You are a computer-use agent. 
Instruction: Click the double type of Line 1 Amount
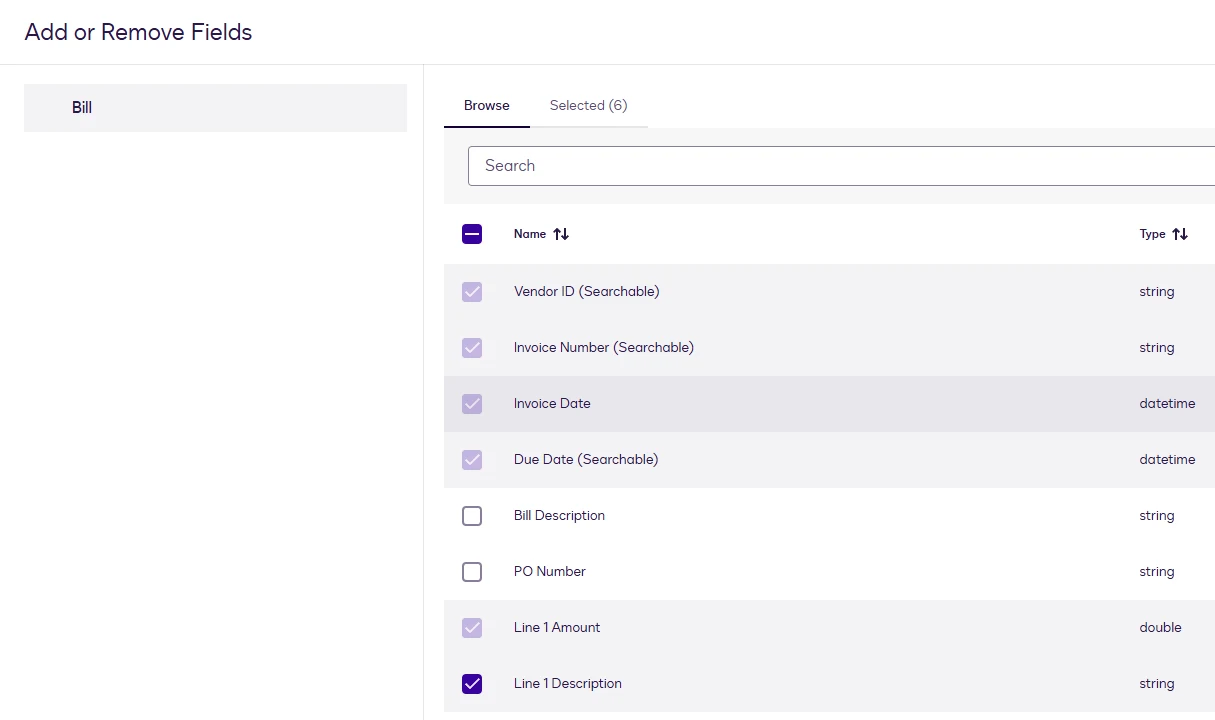(x=1161, y=628)
